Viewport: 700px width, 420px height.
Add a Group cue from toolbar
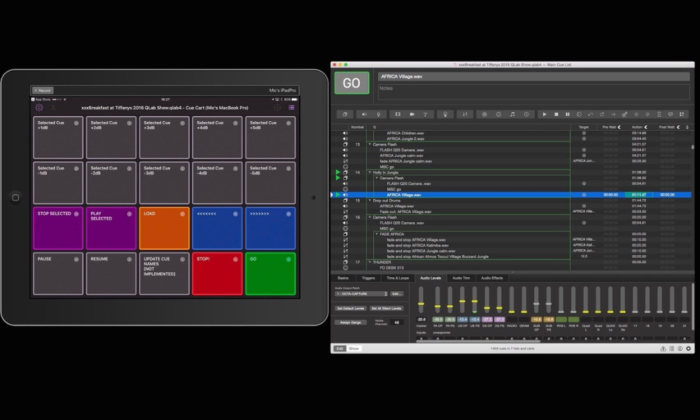[x=345, y=114]
